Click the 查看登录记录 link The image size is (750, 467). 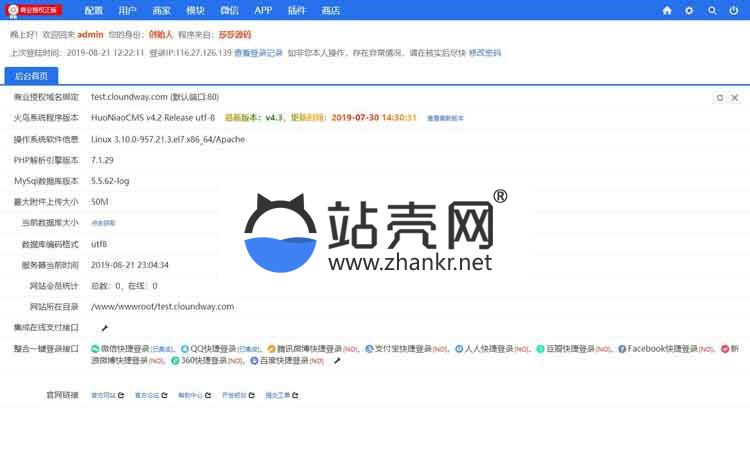click(258, 52)
